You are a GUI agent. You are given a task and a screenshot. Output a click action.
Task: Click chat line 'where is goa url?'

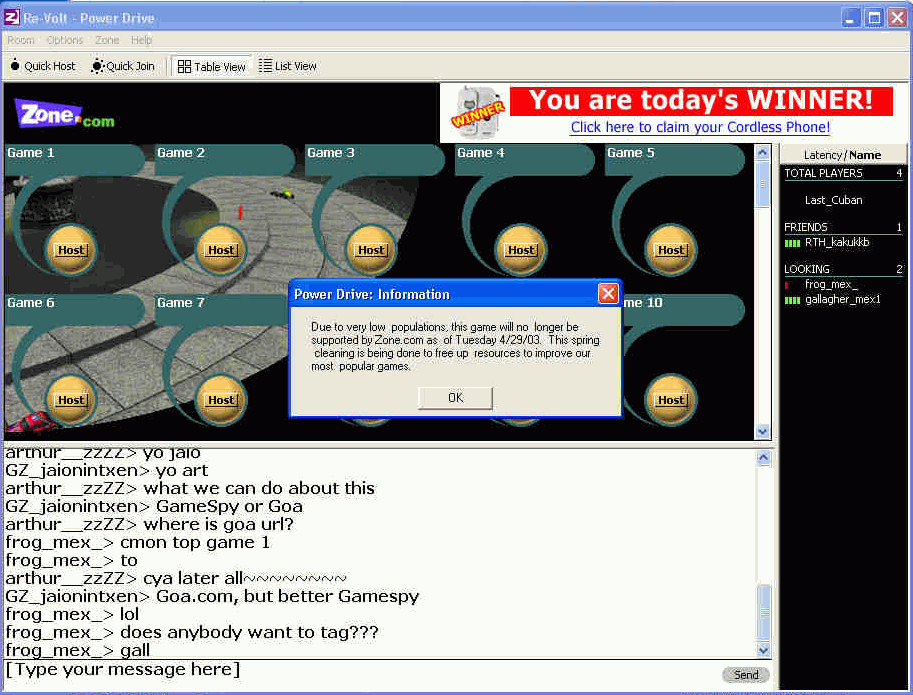coord(219,524)
